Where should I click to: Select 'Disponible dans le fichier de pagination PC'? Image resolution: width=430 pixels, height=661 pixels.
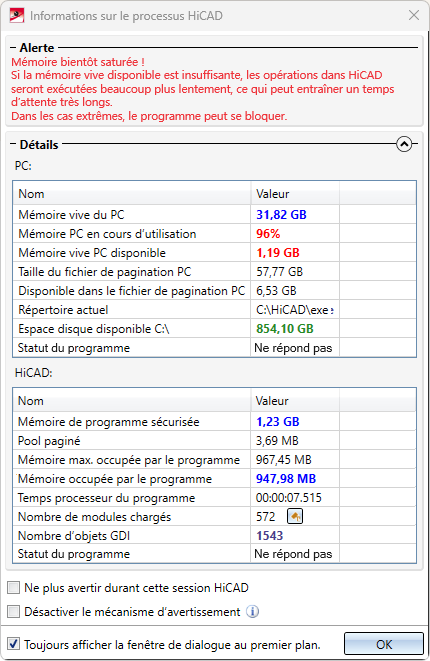[x=215, y=290]
